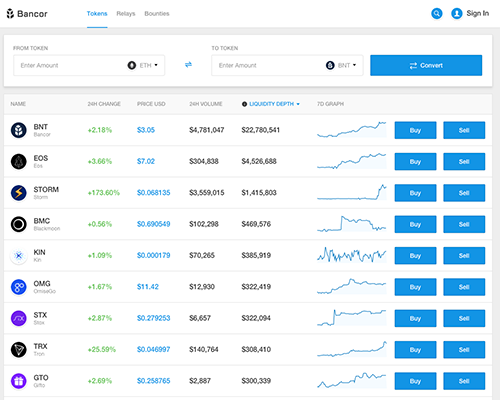Sort by 24H Volume column header

pos(206,104)
